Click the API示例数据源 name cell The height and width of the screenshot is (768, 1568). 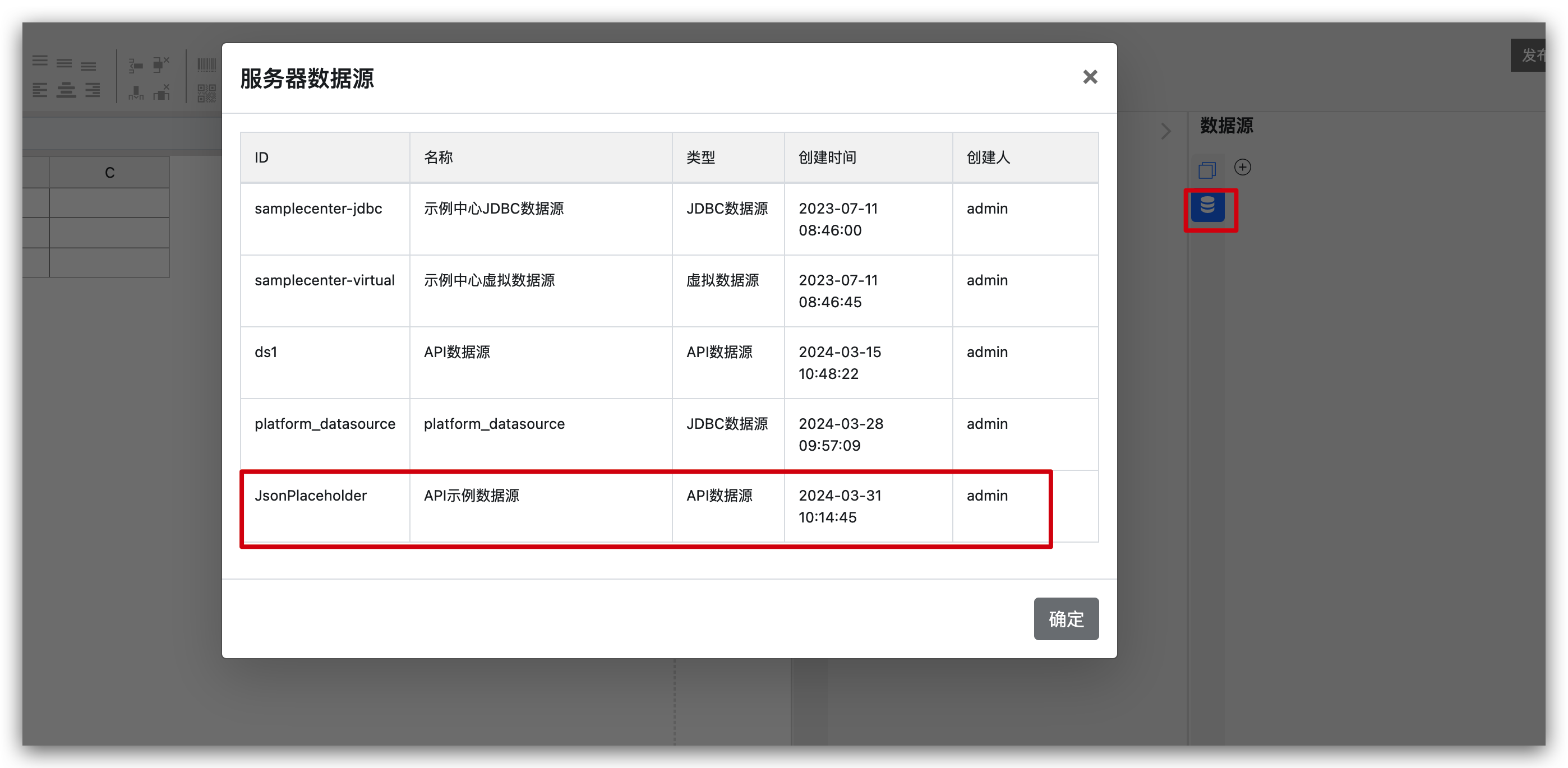click(541, 506)
